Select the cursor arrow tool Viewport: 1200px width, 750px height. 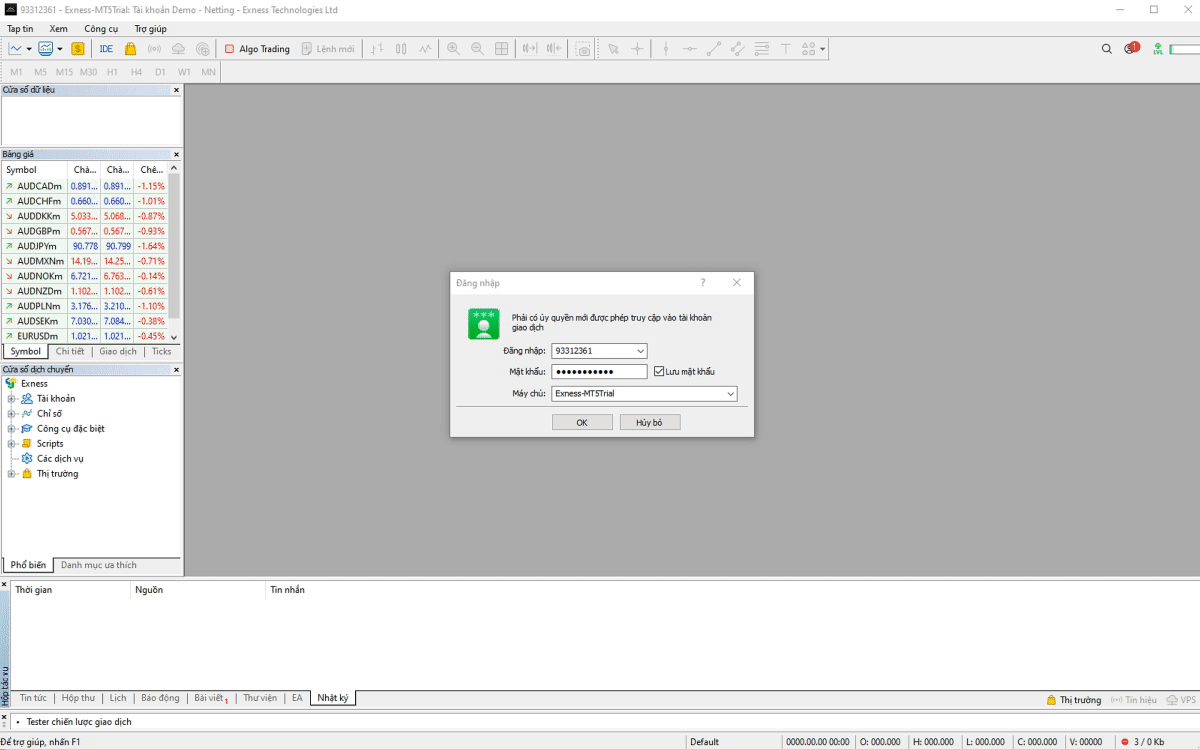[613, 48]
